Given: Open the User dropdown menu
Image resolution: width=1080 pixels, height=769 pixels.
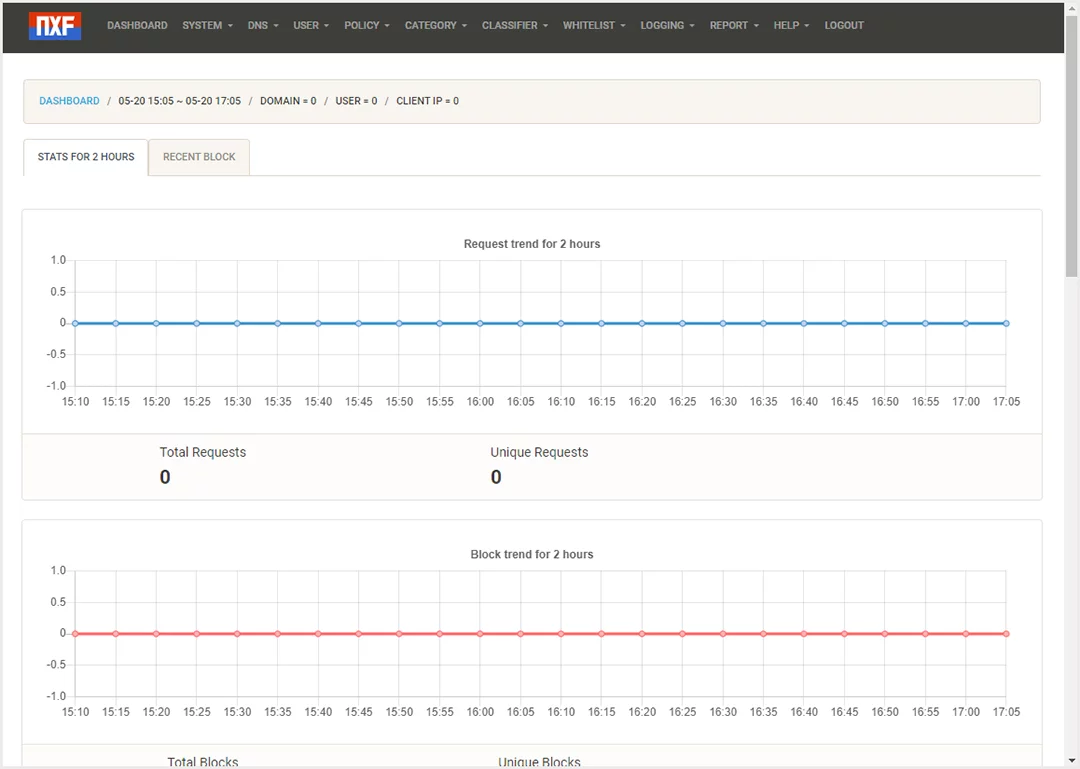Looking at the screenshot, I should coord(311,26).
